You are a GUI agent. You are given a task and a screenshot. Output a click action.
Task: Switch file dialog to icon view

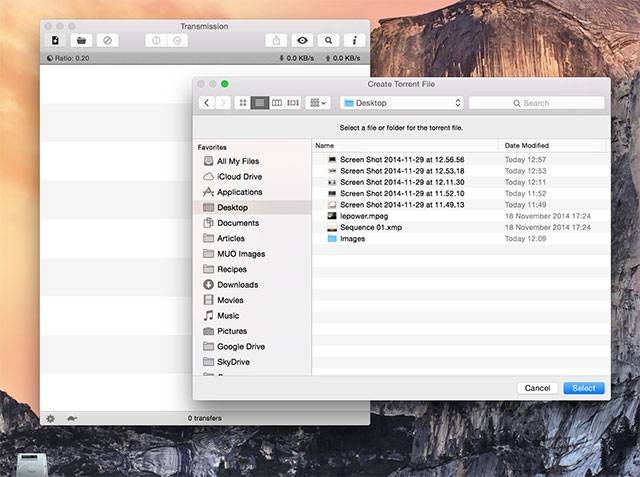pos(243,103)
